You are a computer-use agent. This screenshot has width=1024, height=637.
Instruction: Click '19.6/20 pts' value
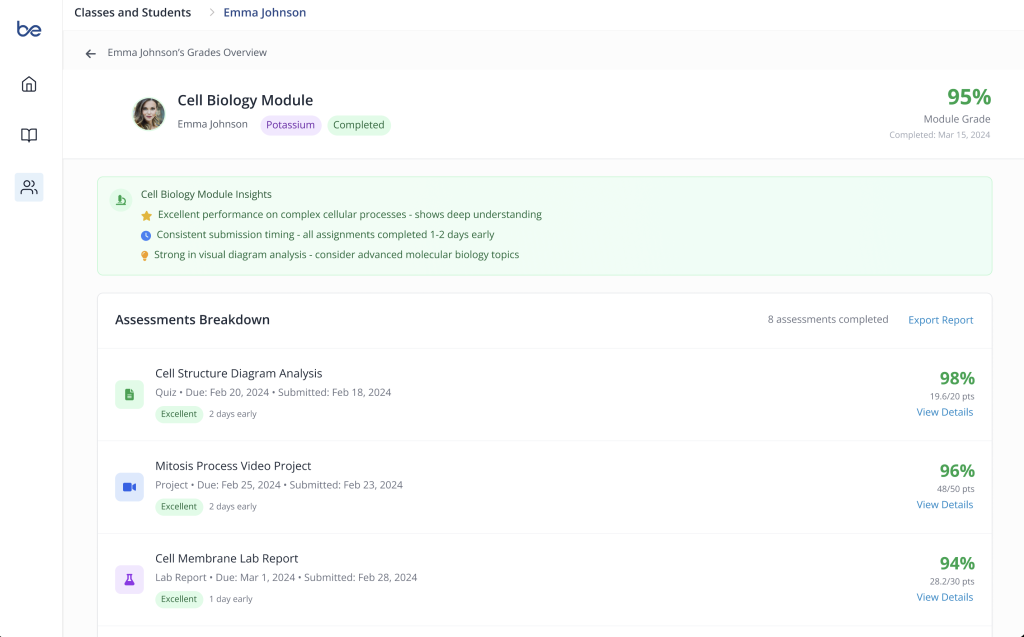(952, 397)
